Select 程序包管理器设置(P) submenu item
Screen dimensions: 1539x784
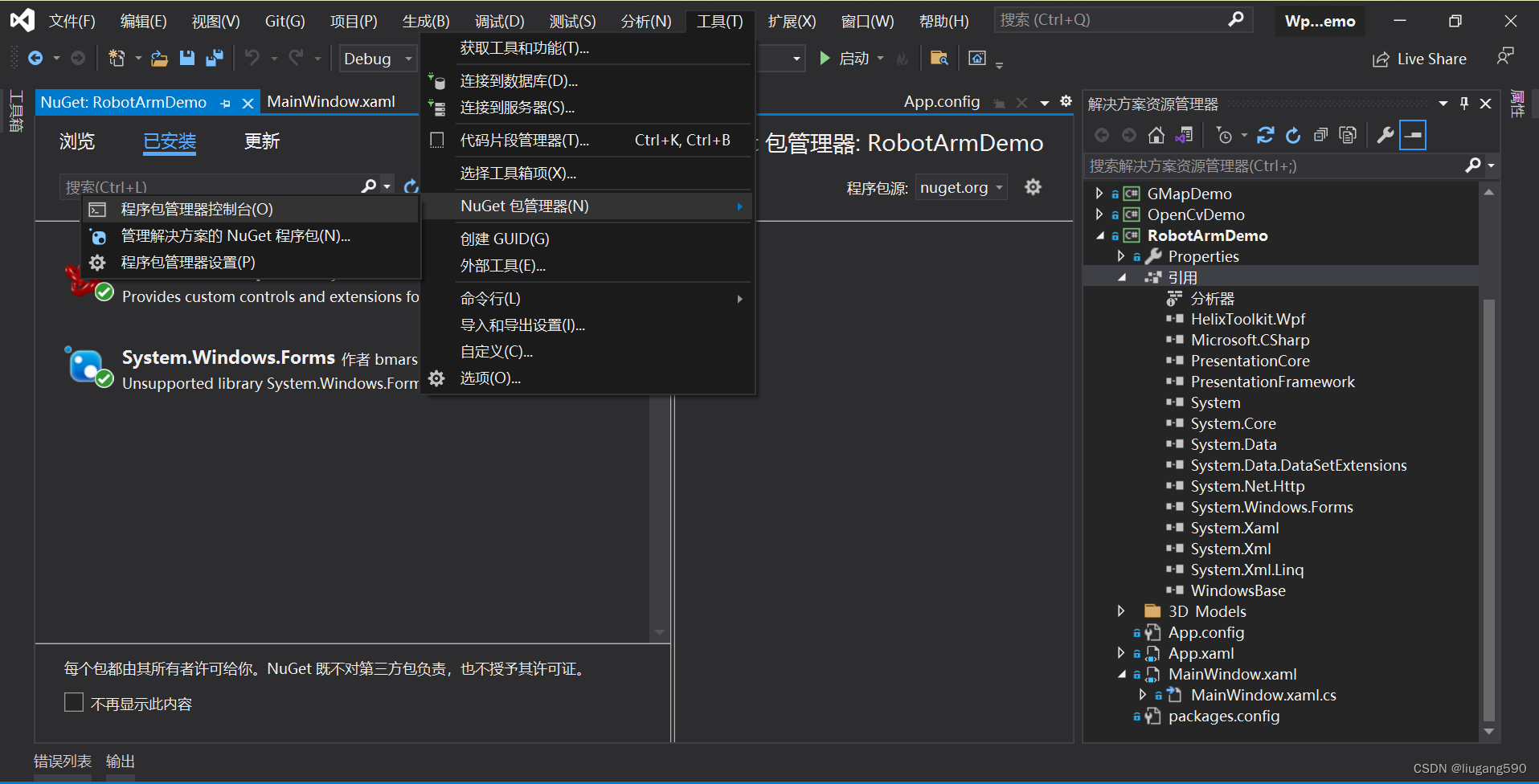[251, 262]
